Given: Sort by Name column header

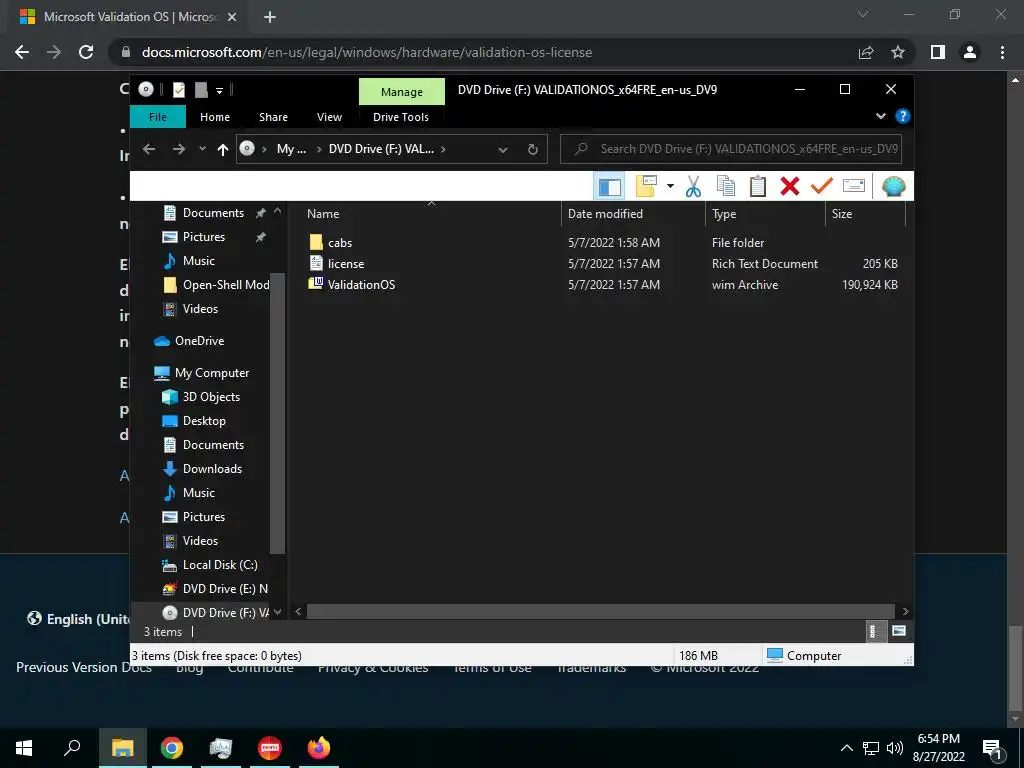Looking at the screenshot, I should (x=430, y=214).
